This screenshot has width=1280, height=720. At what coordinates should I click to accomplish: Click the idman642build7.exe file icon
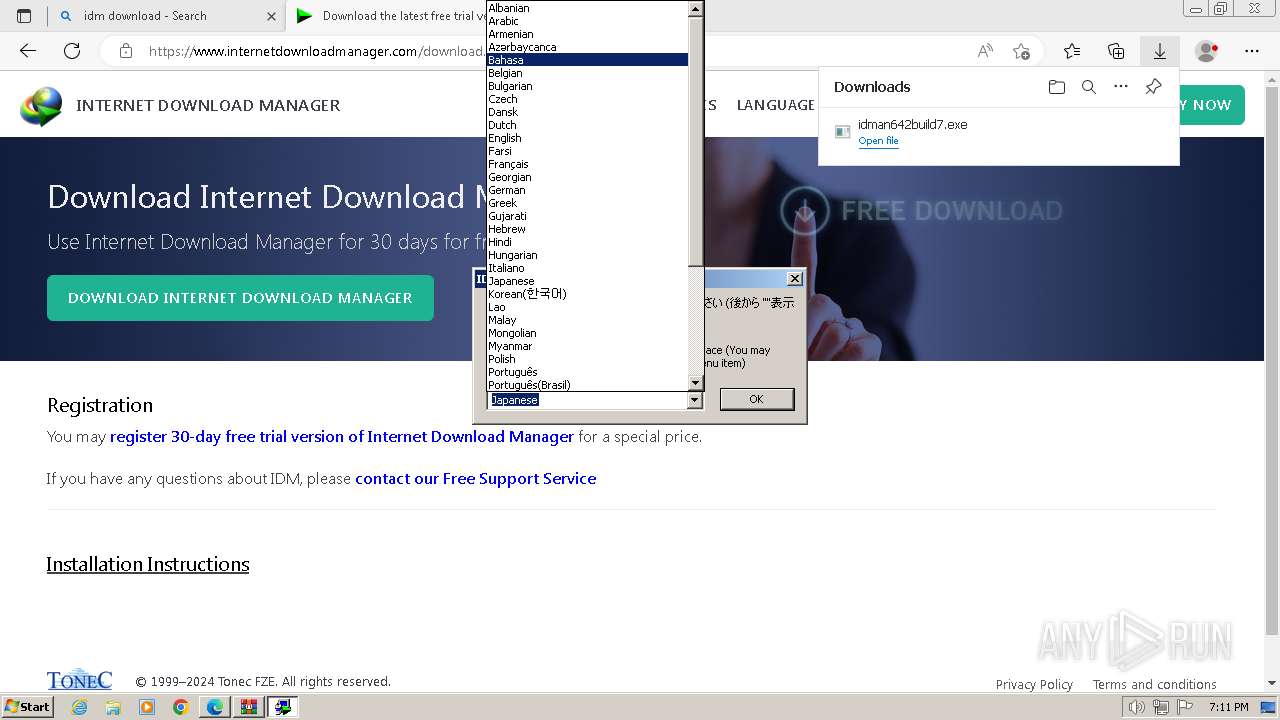[x=843, y=132]
